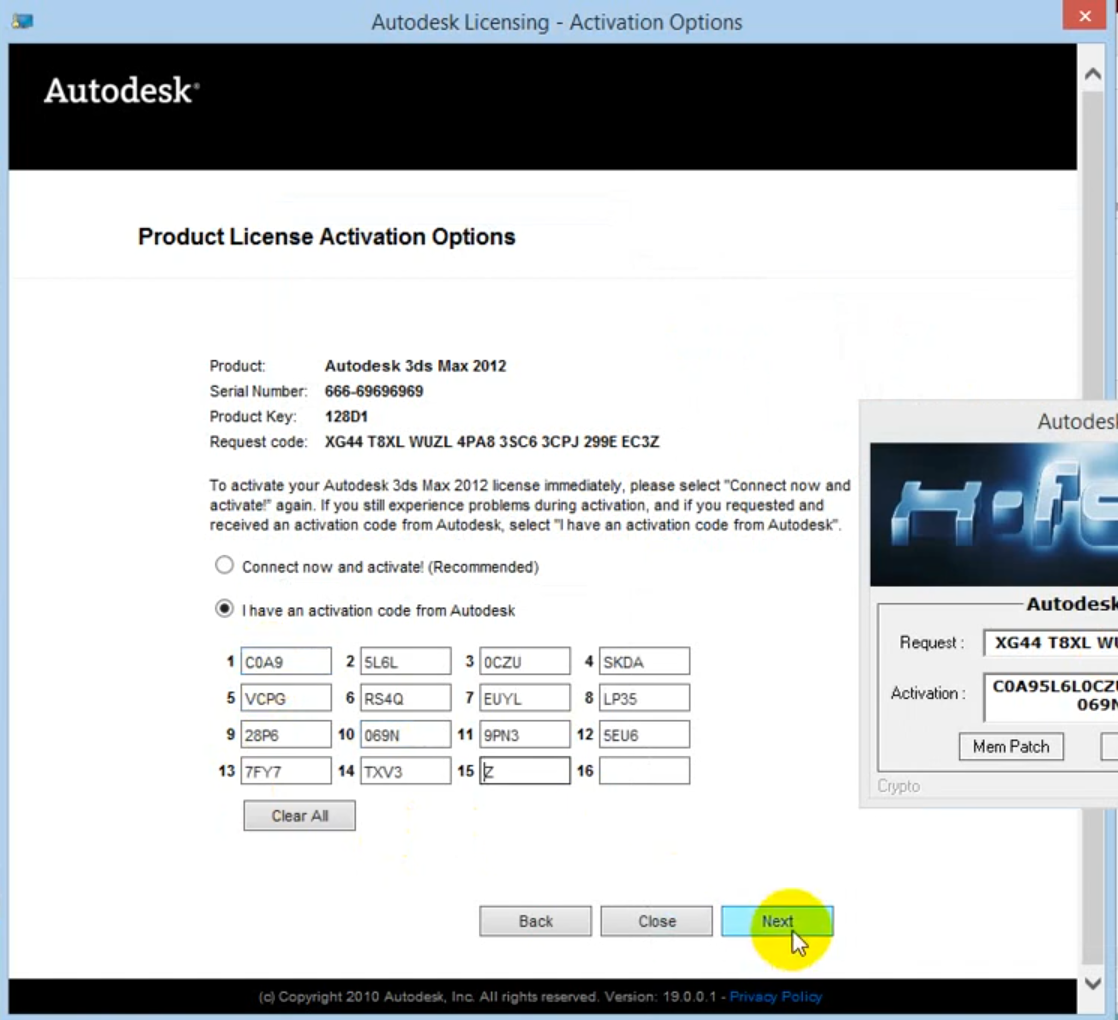
Task: Click activation code field 16
Action: pos(644,771)
